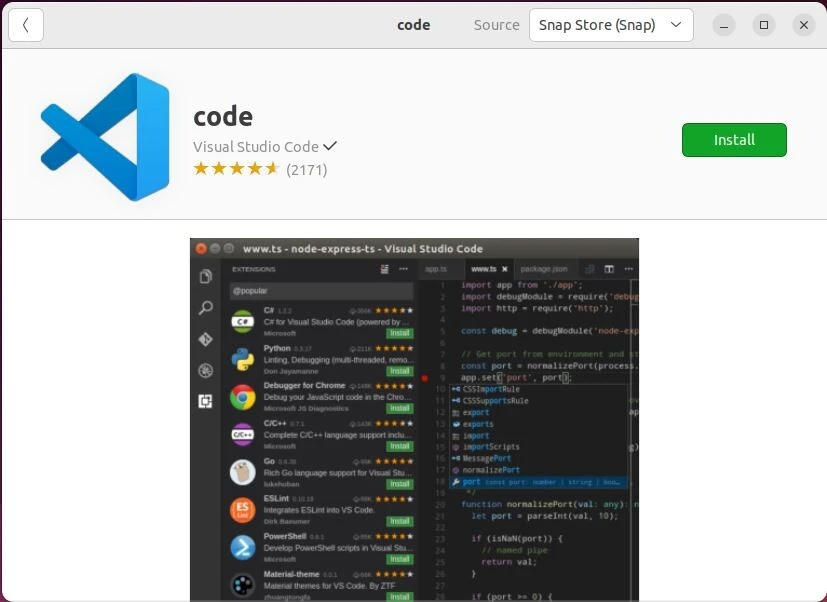Select the Extensions icon in screenshot activity bar
Viewport: 827px width, 602px height.
pyautogui.click(x=205, y=401)
